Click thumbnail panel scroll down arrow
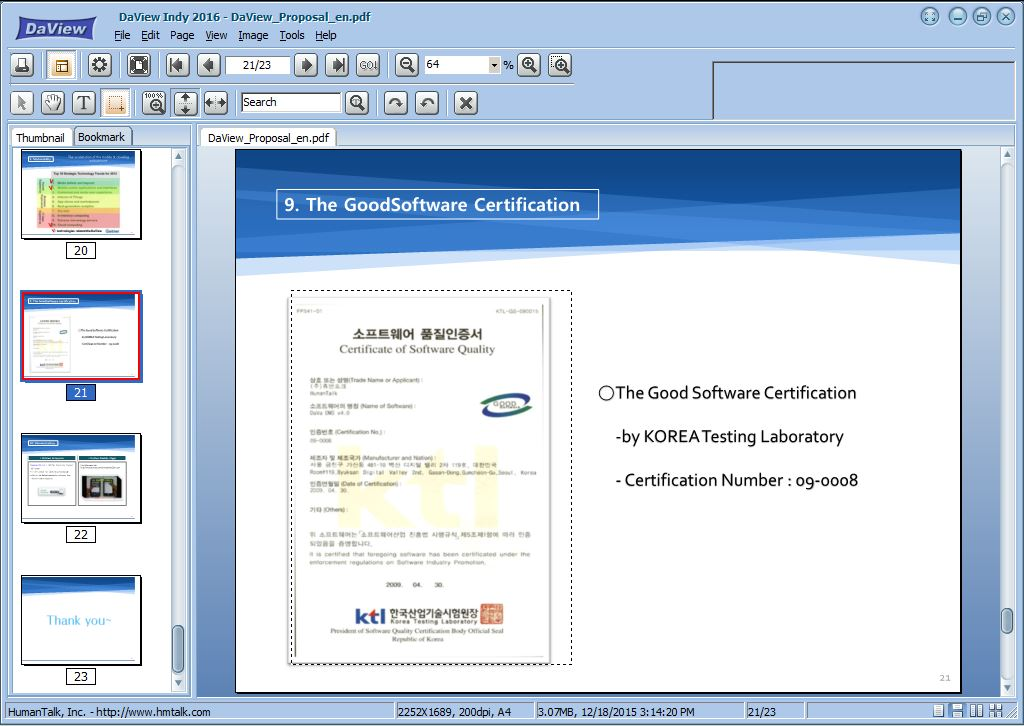Viewport: 1024px width, 726px height. point(178,683)
